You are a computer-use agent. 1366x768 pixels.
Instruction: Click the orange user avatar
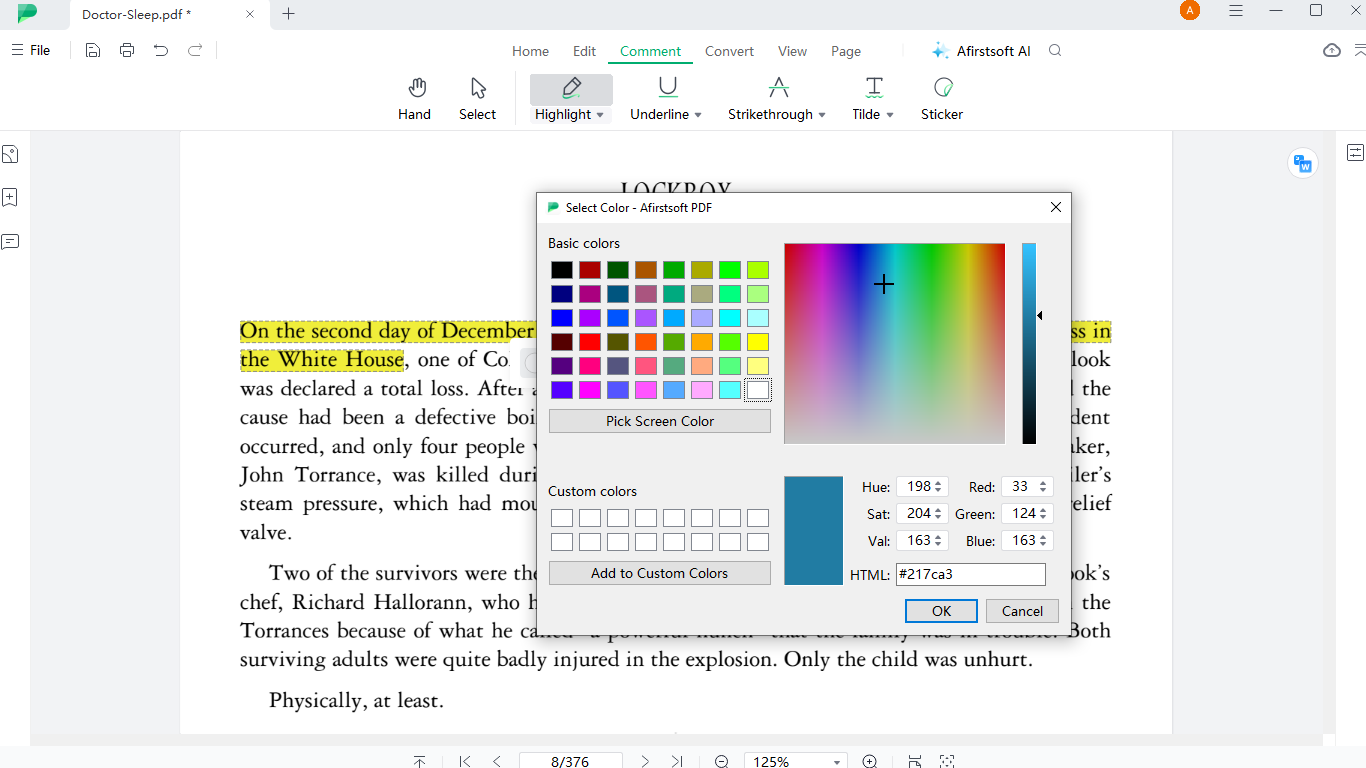[x=1189, y=11]
